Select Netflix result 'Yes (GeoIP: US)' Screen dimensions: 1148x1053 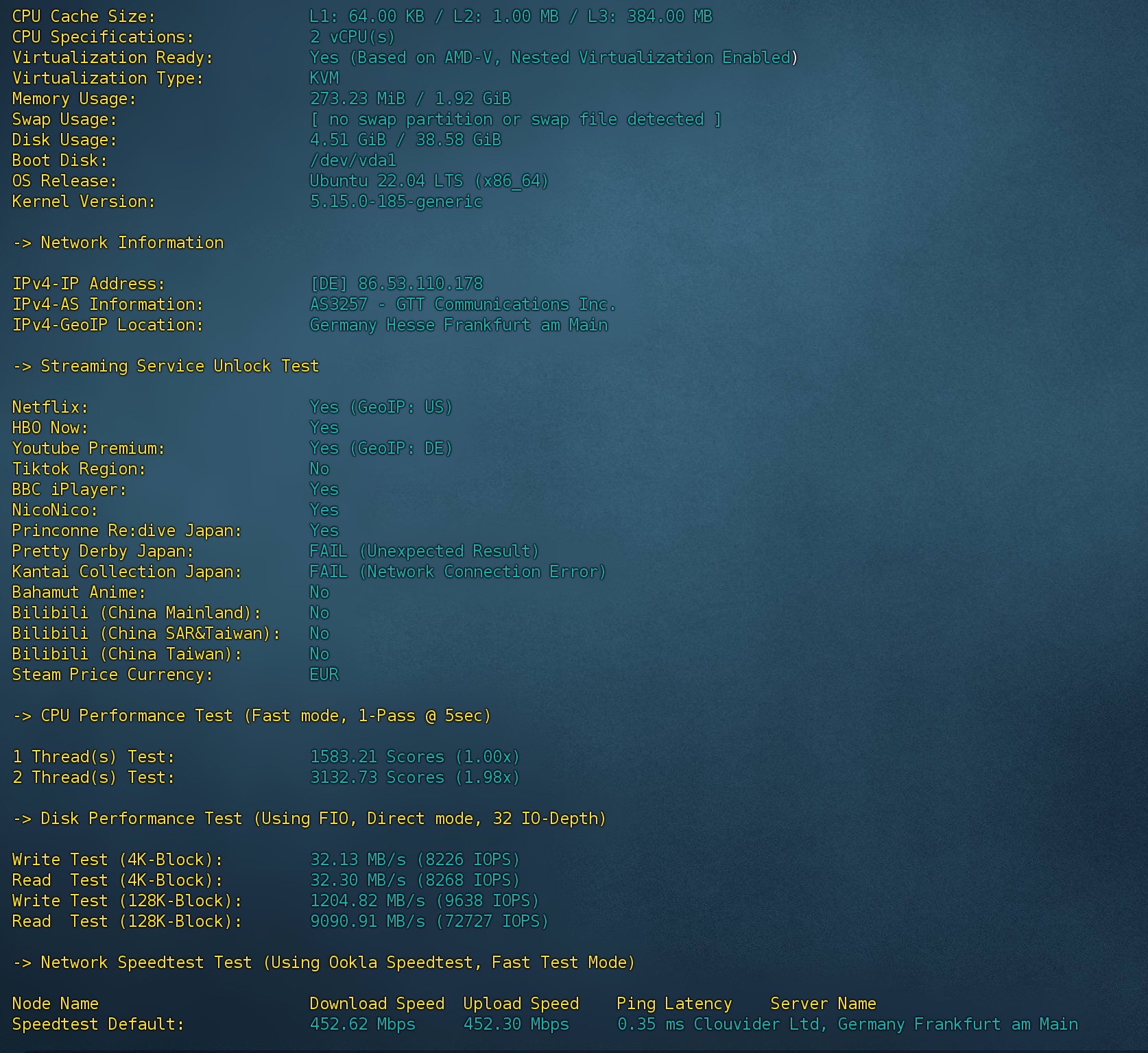[x=381, y=407]
